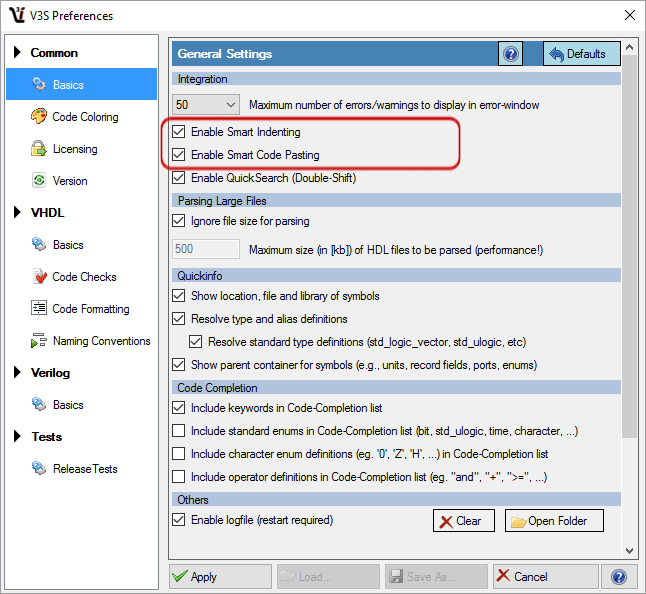Toggle Enable logfile (restart required) checkbox
The height and width of the screenshot is (594, 646).
coord(178,520)
